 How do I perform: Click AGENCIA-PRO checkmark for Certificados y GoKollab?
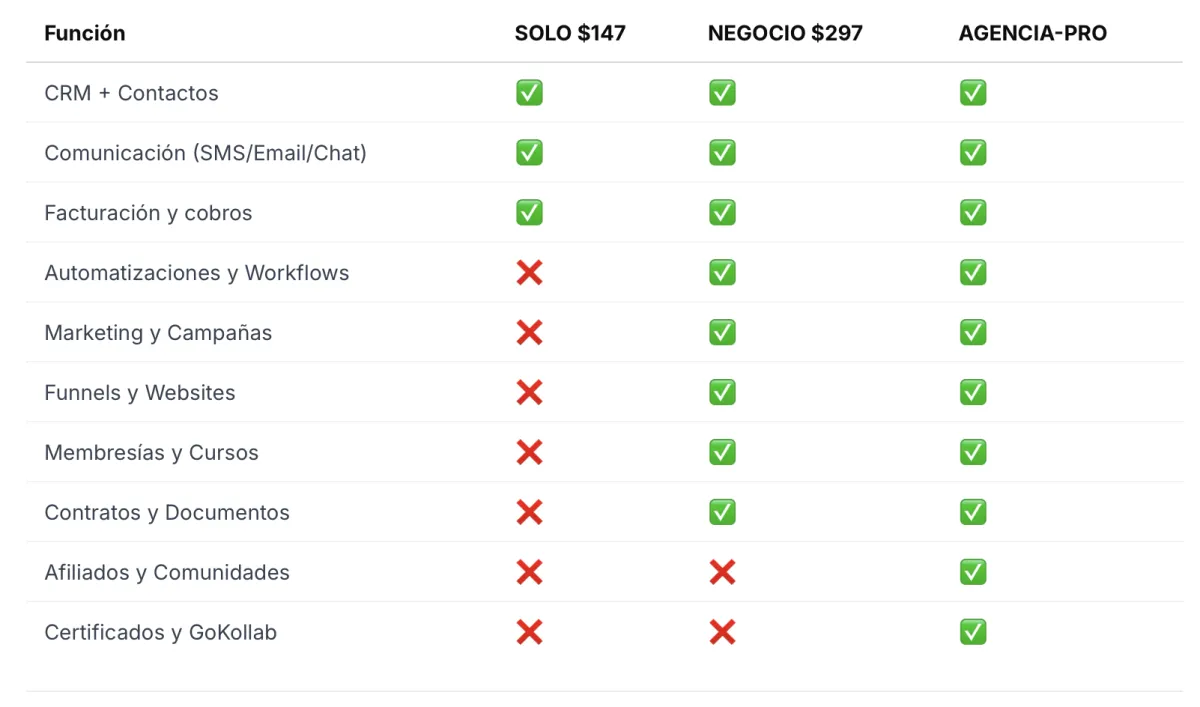pyautogui.click(x=973, y=632)
